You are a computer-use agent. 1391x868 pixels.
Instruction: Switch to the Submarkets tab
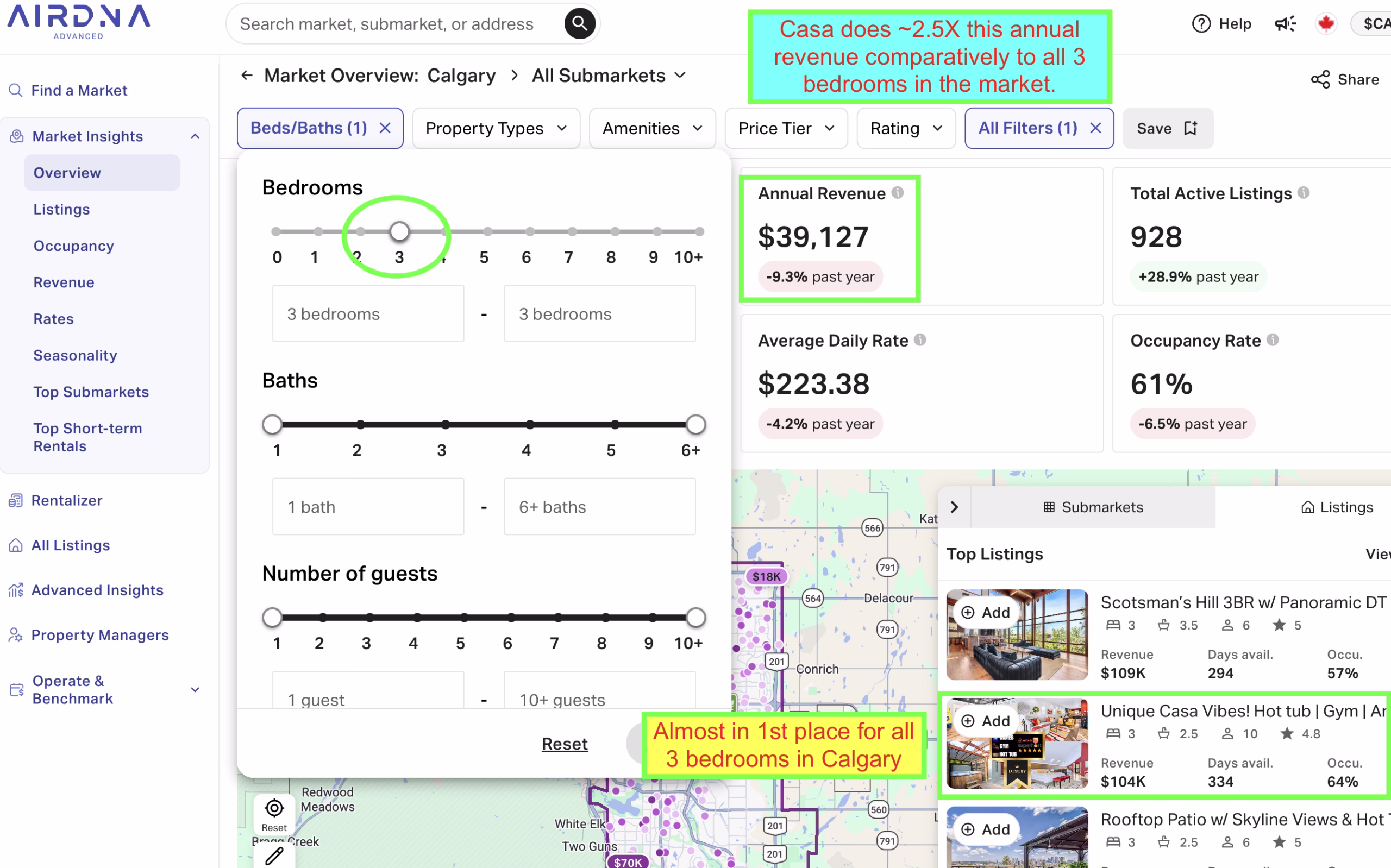1093,507
